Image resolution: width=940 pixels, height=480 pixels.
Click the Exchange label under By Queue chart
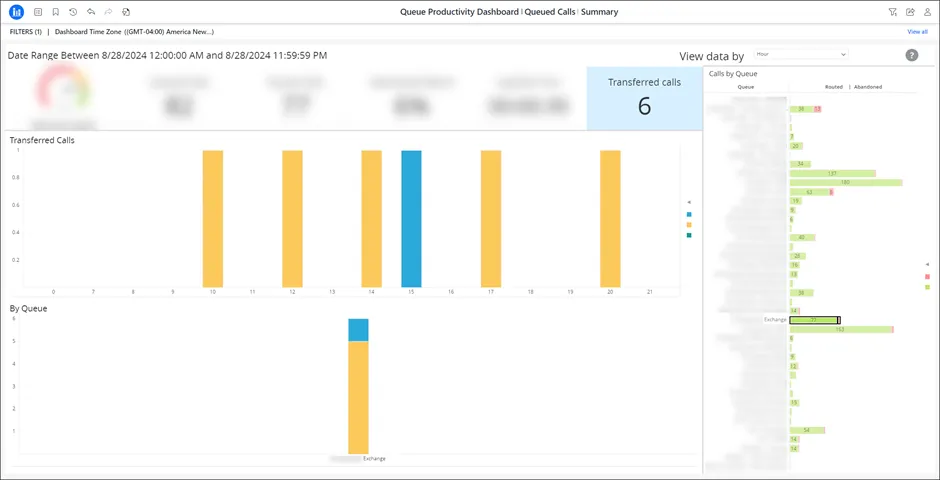tap(374, 458)
